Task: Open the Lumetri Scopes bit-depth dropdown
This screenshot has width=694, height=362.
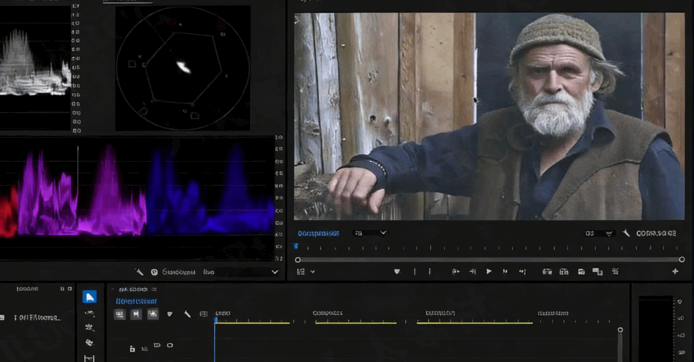Action: [240, 272]
